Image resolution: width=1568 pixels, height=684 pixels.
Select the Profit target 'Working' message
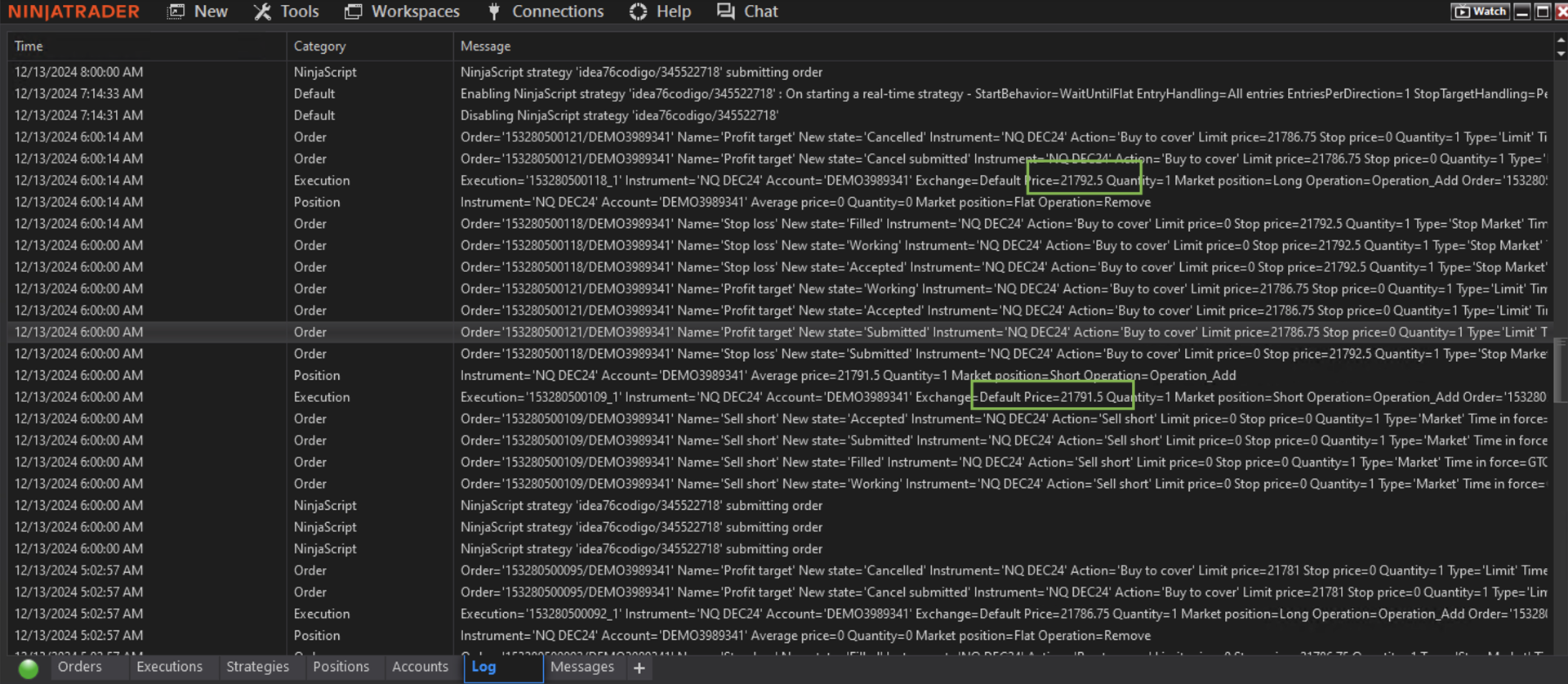pos(1003,288)
